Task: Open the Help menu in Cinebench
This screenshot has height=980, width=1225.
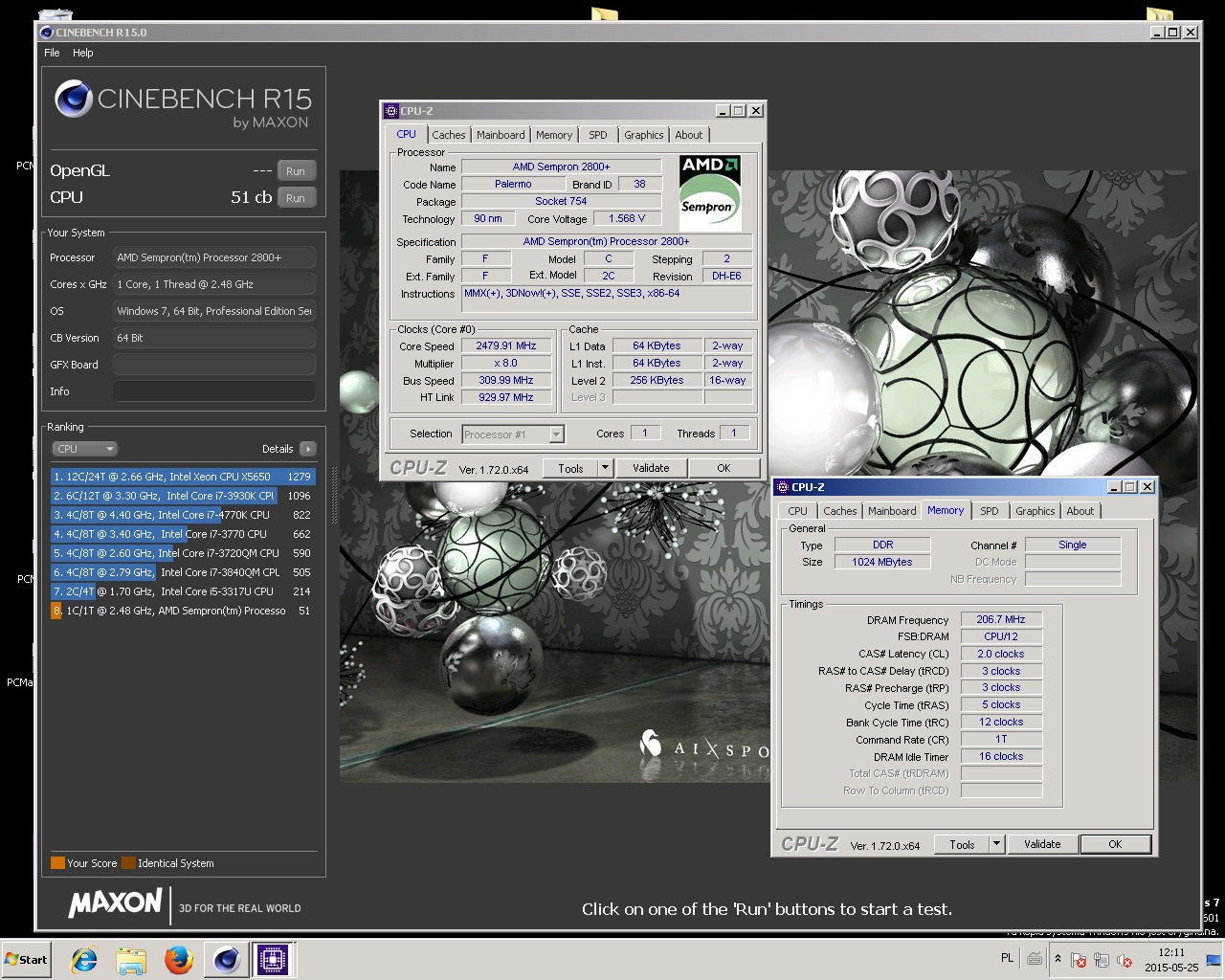Action: 83,53
